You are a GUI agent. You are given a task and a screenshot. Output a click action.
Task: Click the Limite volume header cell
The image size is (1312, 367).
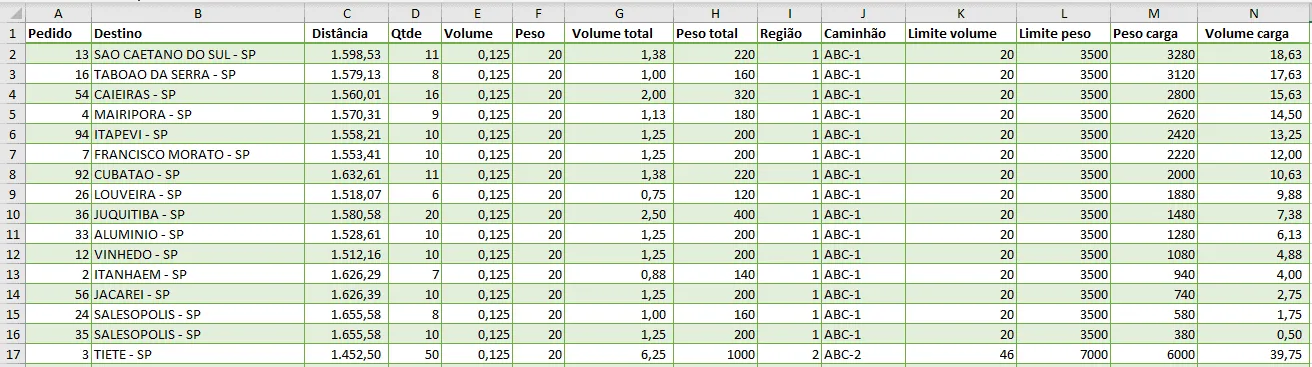[960, 34]
